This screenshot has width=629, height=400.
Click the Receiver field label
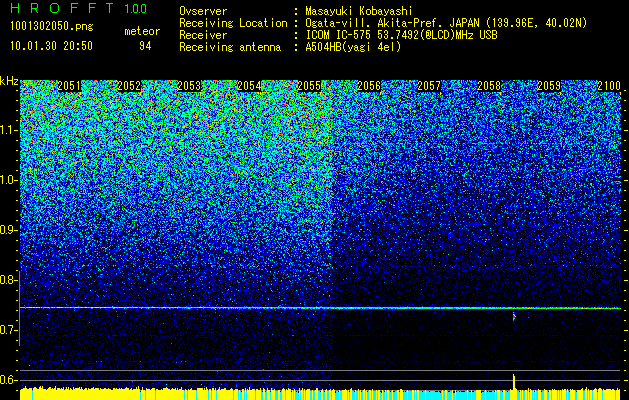coord(203,35)
